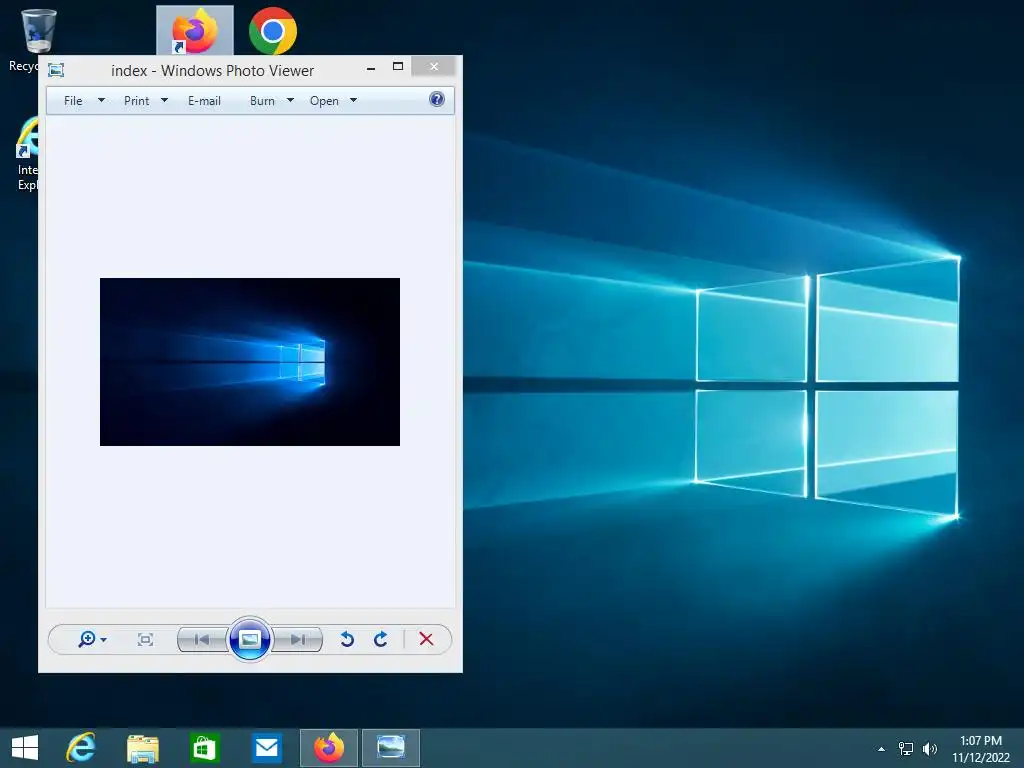Open the zoom magnifier control
This screenshot has height=768, width=1024.
pos(87,639)
